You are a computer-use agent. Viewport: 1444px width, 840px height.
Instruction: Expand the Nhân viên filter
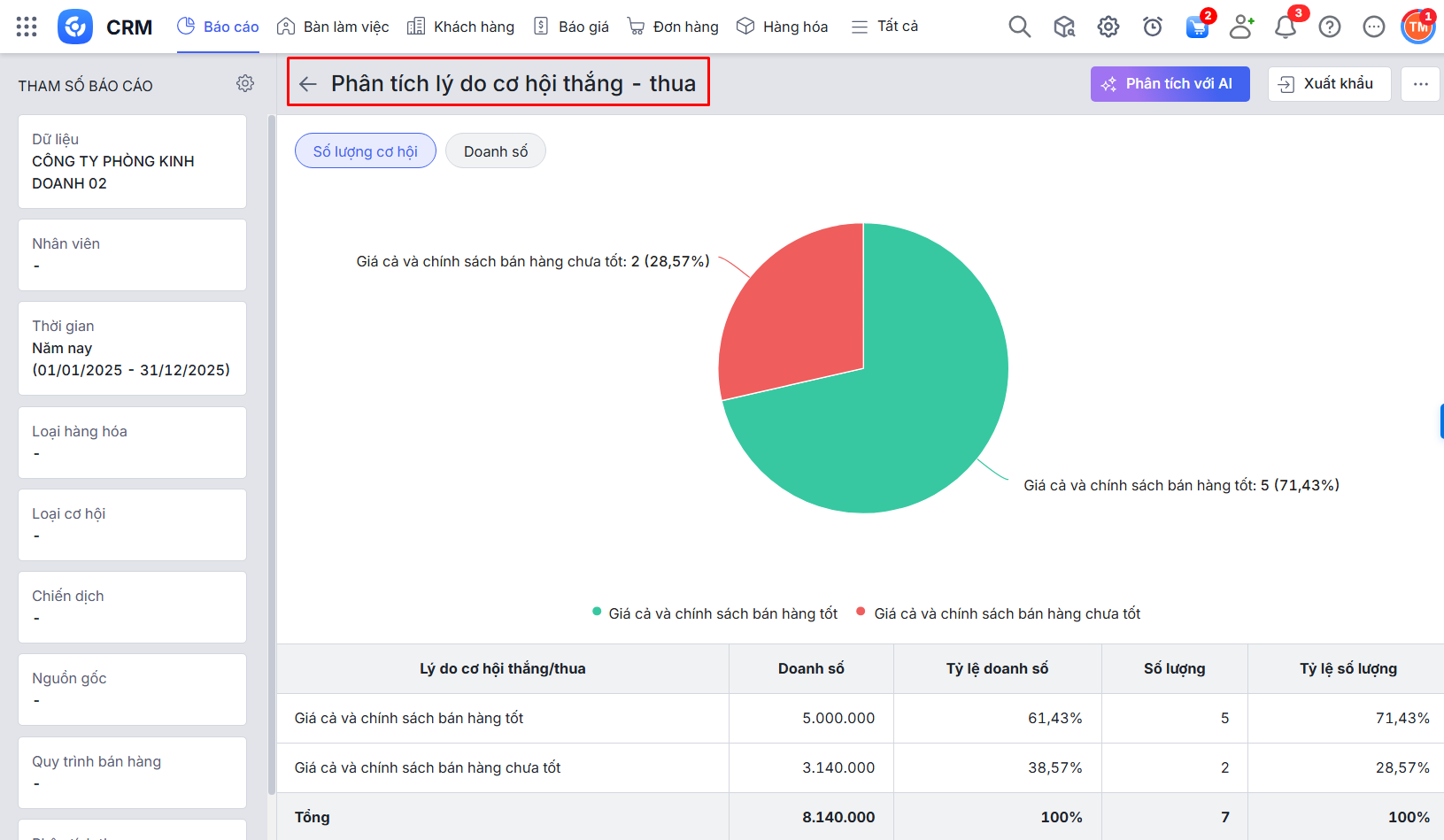(132, 255)
